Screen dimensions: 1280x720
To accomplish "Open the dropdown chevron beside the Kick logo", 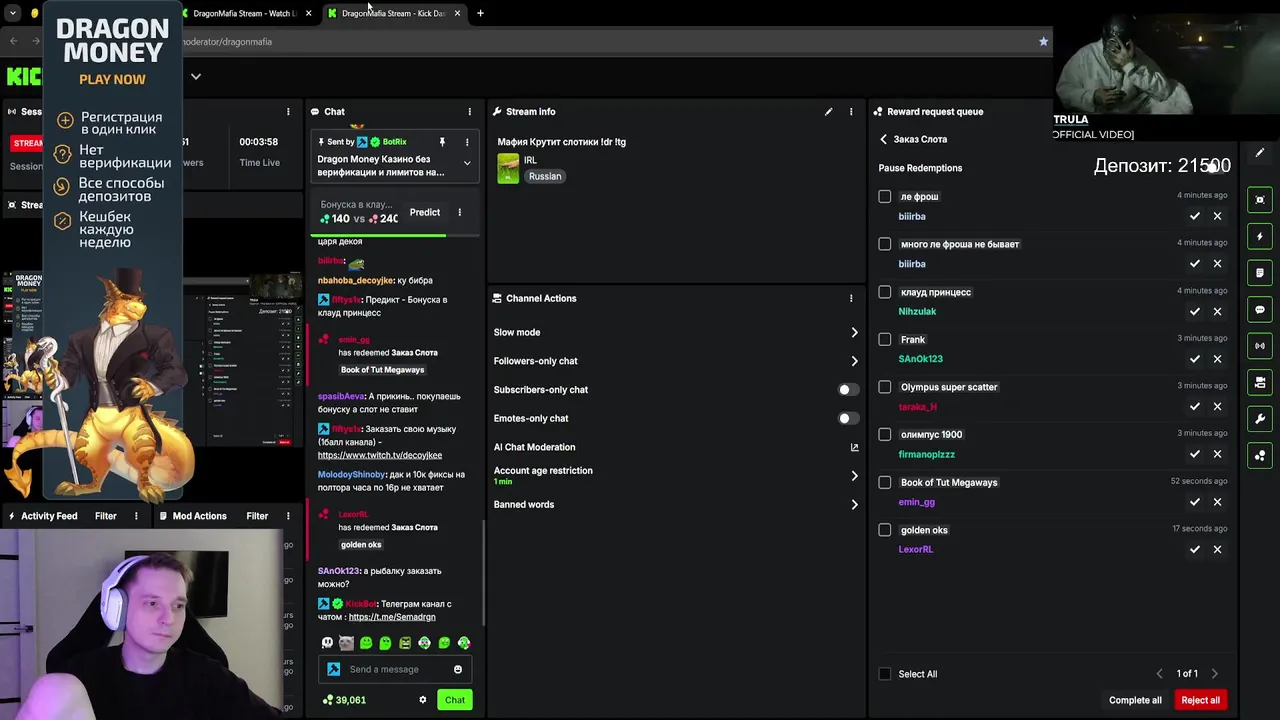I will click(x=196, y=76).
